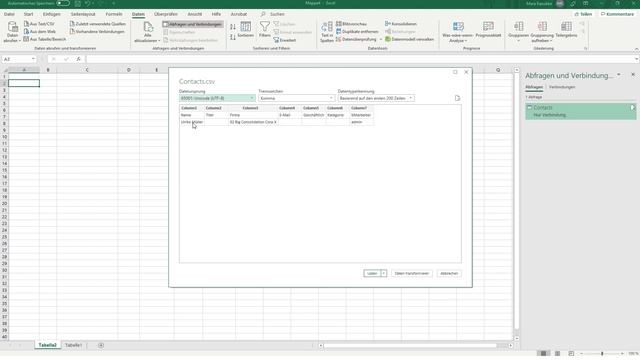Select the Contacts query in pane

tap(580, 111)
